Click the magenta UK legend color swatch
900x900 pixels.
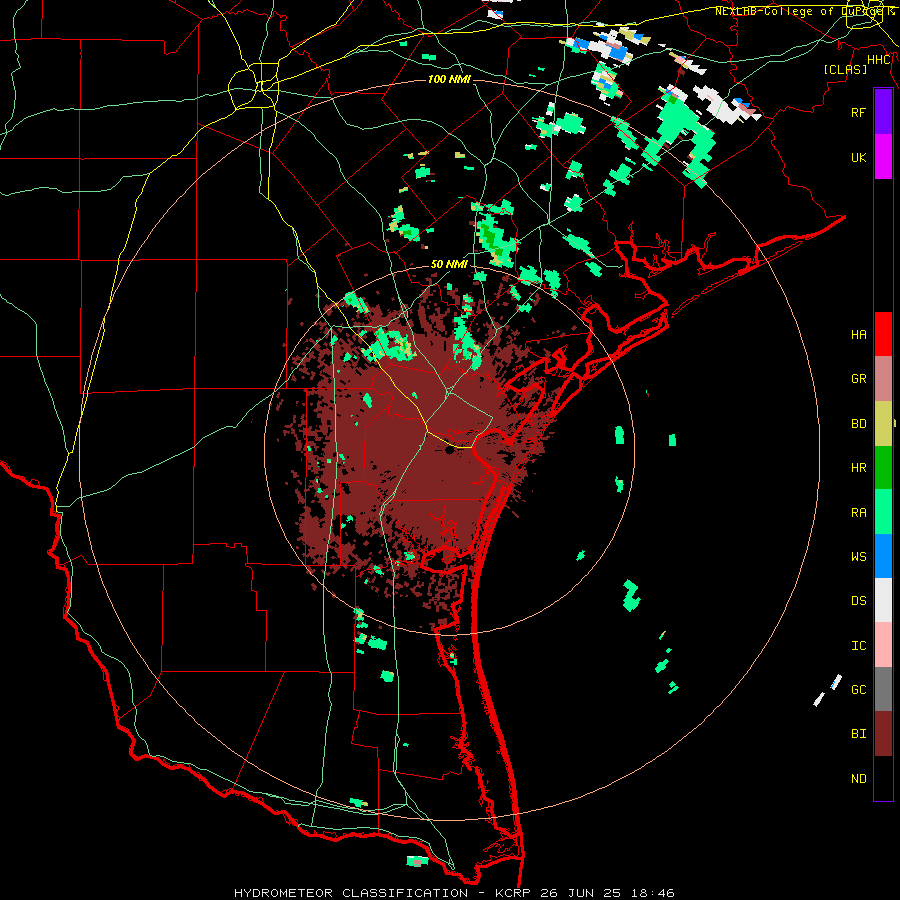pos(883,157)
